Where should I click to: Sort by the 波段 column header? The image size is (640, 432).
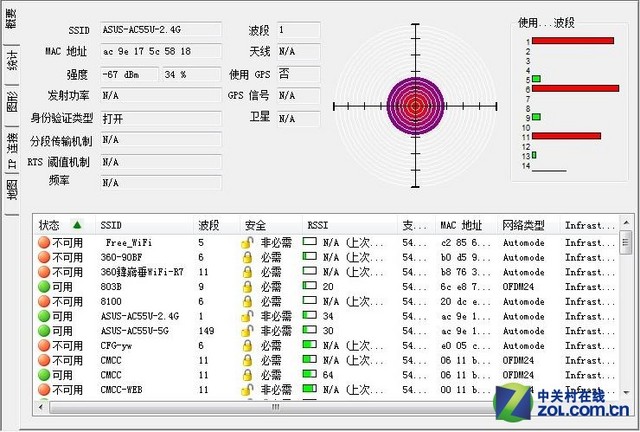pyautogui.click(x=216, y=225)
